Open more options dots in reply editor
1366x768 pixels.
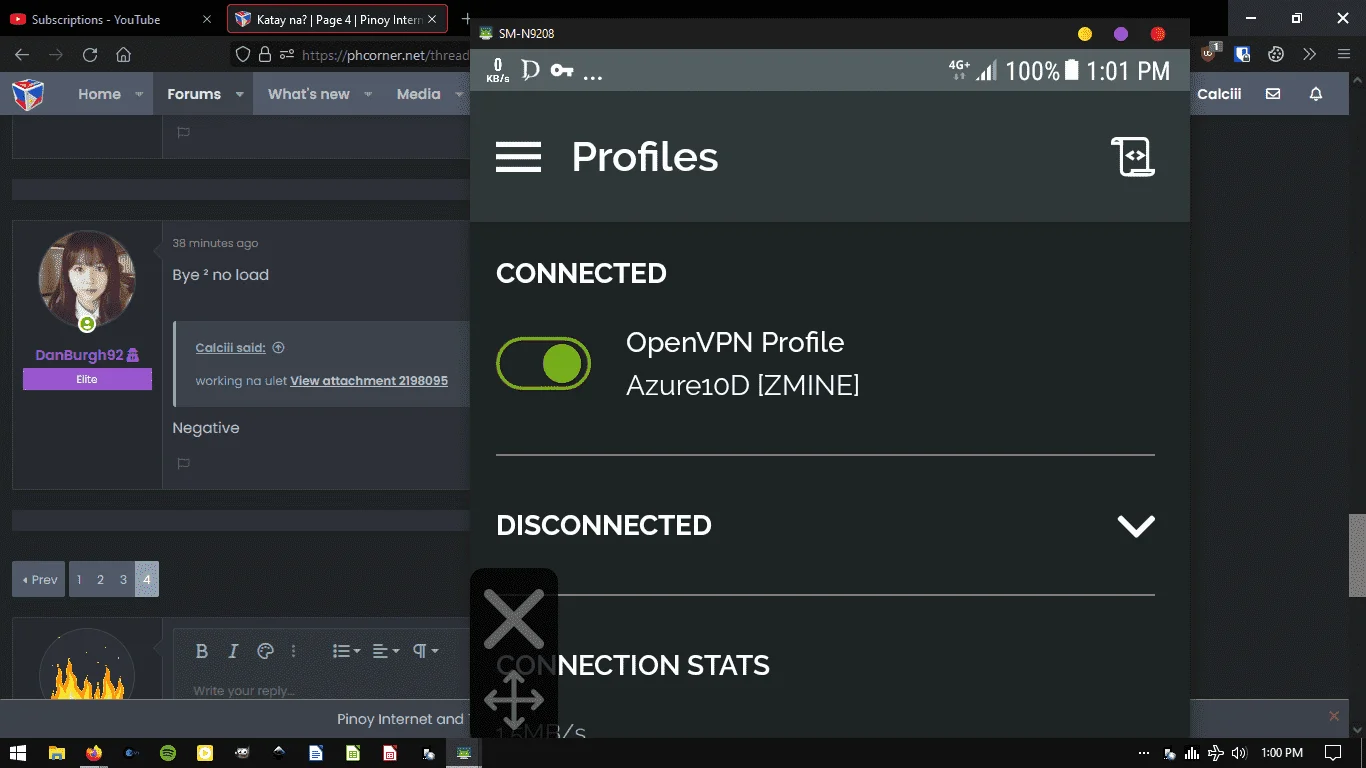point(293,651)
